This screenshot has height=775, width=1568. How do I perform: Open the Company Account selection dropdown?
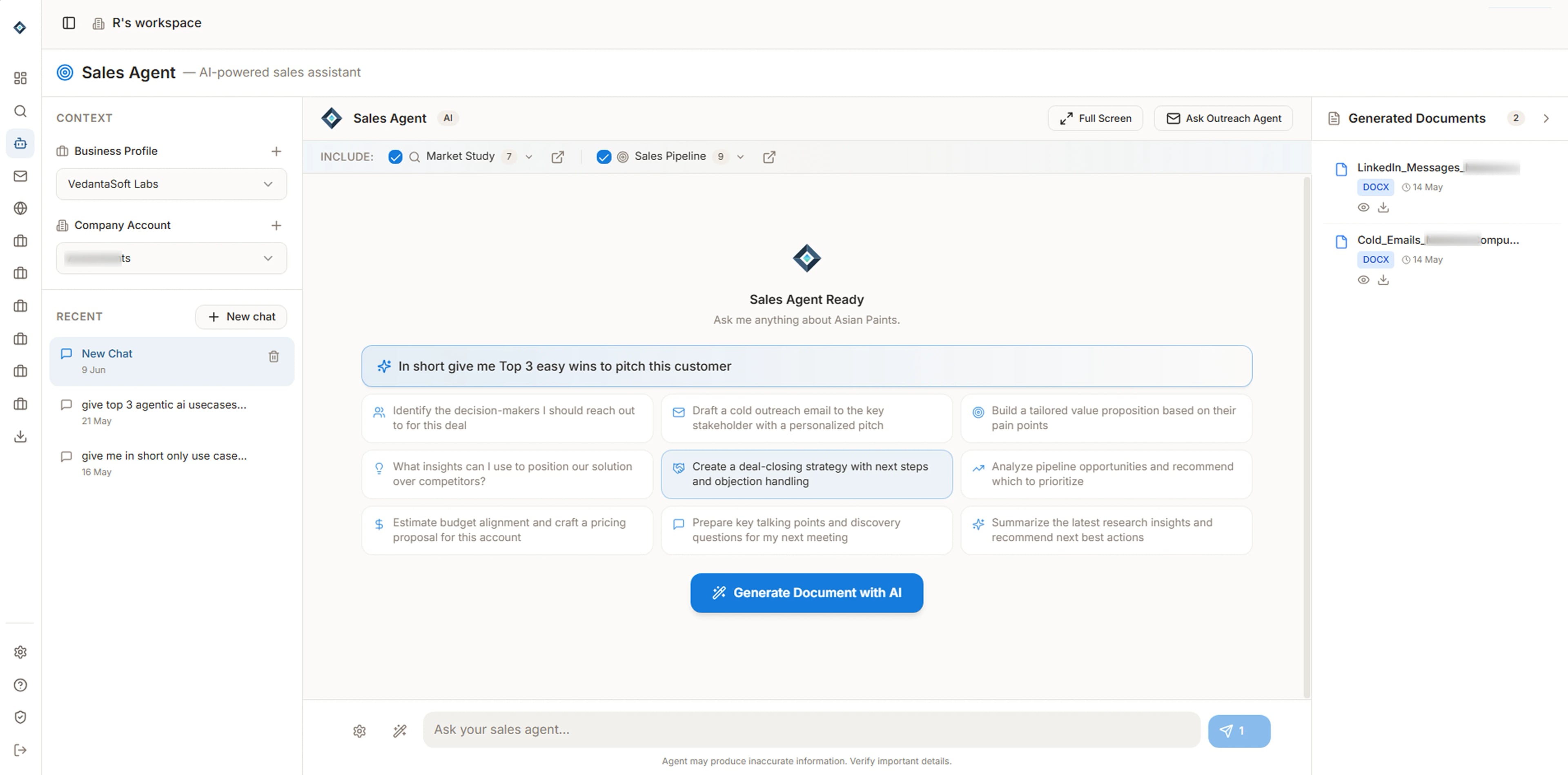tap(171, 258)
